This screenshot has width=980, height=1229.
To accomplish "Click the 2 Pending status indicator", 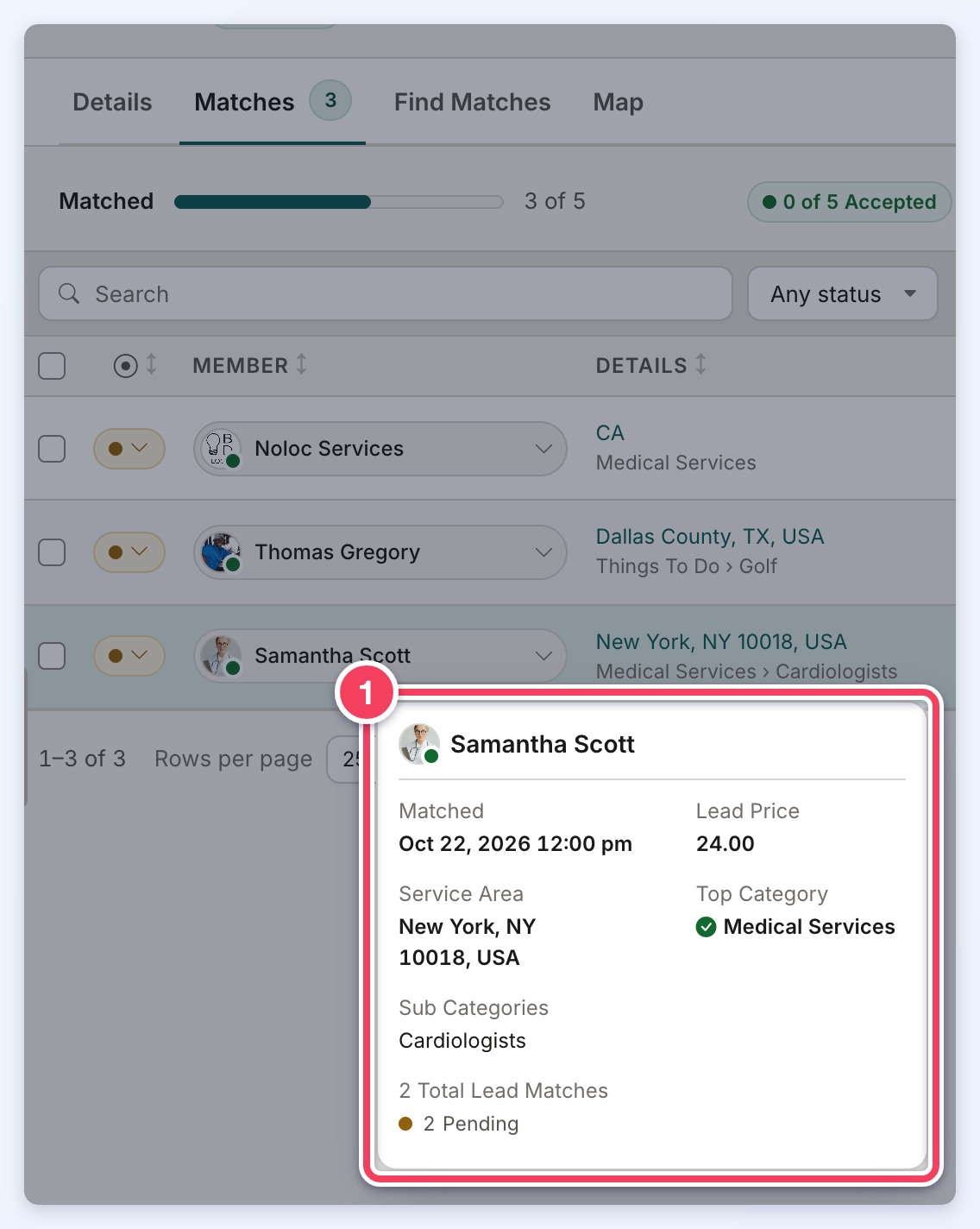I will 459,1124.
